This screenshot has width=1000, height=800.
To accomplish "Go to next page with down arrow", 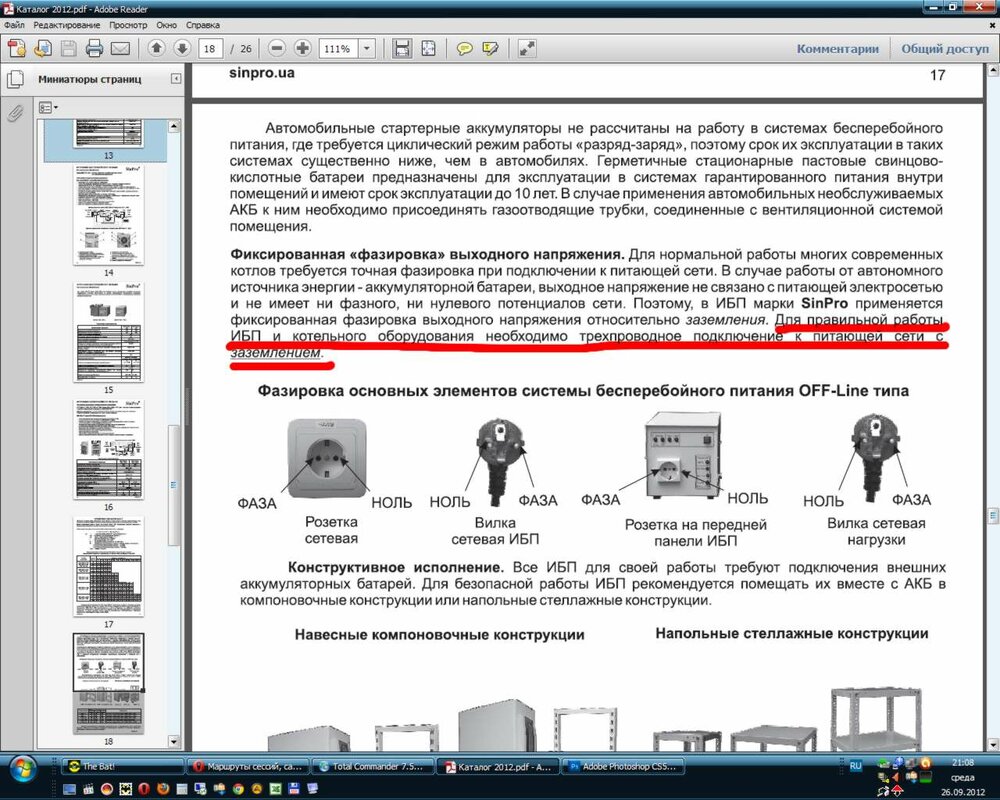I will point(182,48).
